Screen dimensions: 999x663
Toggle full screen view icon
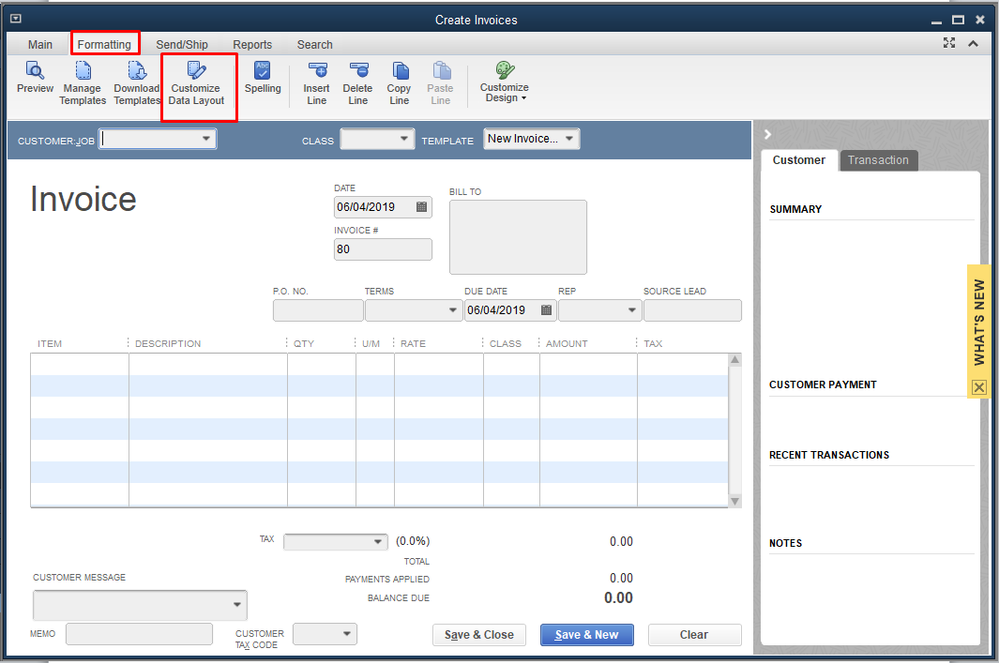(x=949, y=43)
